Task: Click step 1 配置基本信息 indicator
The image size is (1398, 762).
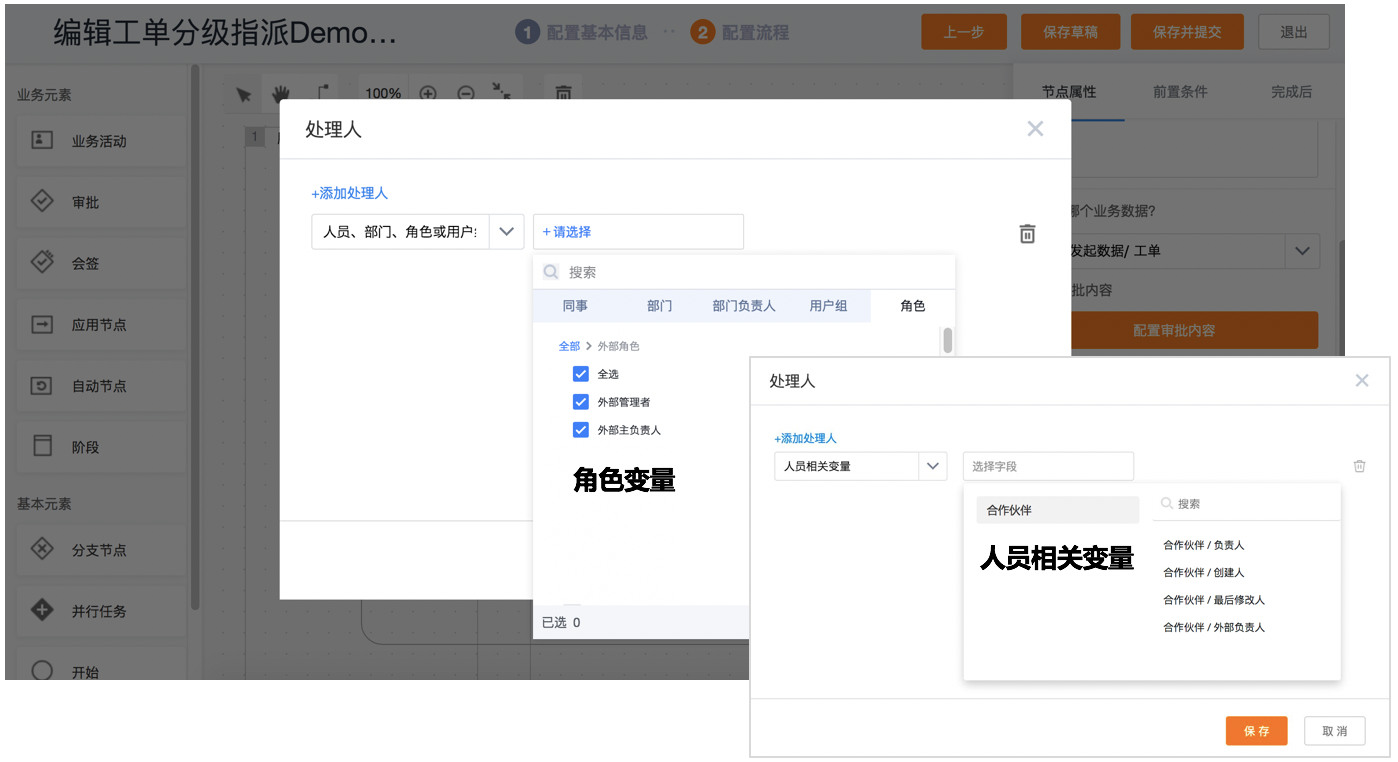Action: tap(581, 33)
